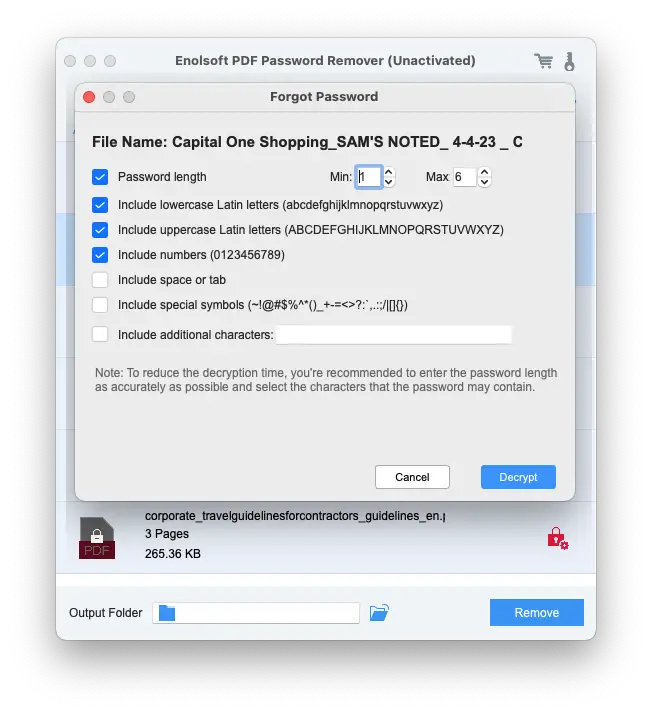Uncheck the Password length checkbox

coord(100,177)
